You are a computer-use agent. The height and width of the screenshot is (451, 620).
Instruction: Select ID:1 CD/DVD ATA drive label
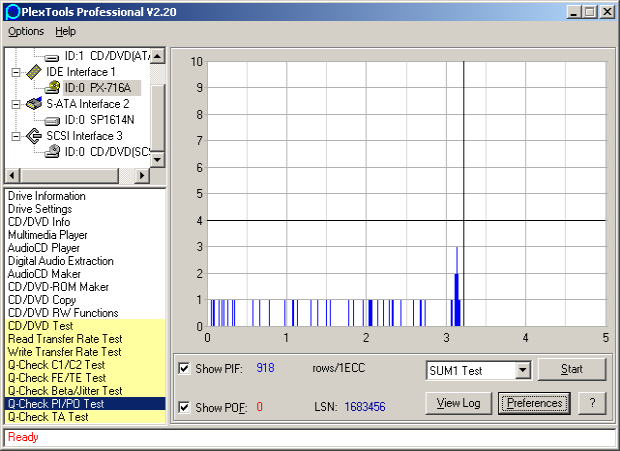(x=107, y=56)
